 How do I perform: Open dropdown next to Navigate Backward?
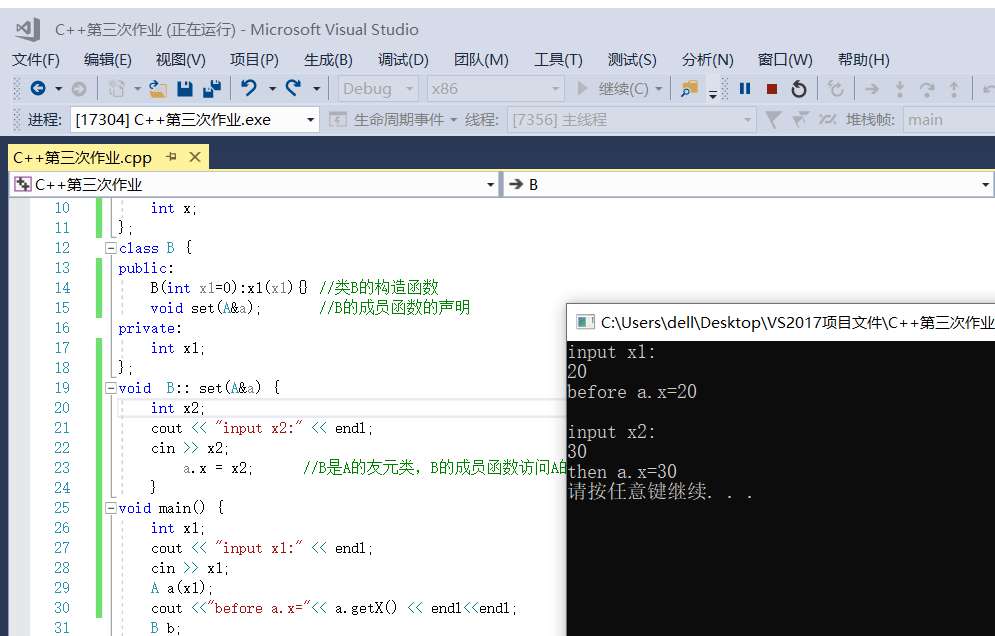[58, 89]
